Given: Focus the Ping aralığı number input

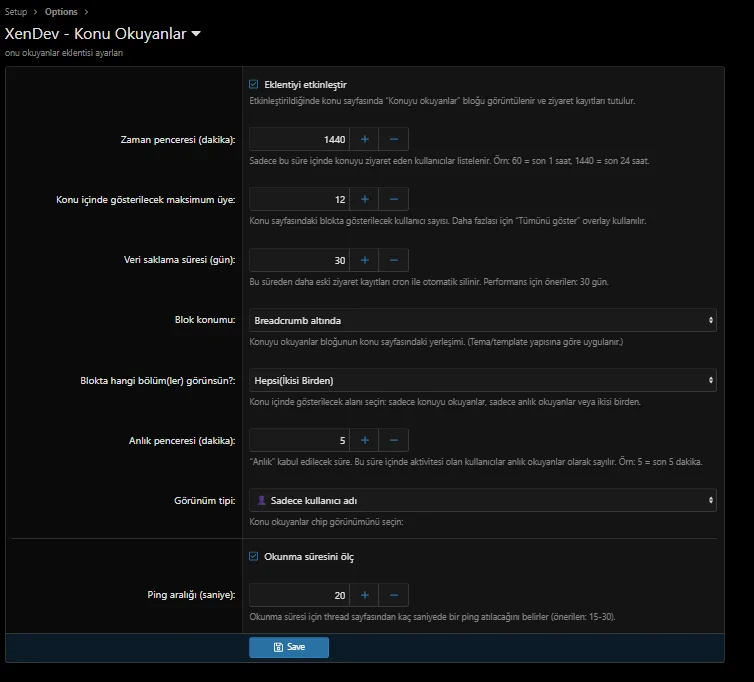Looking at the screenshot, I should click(298, 595).
